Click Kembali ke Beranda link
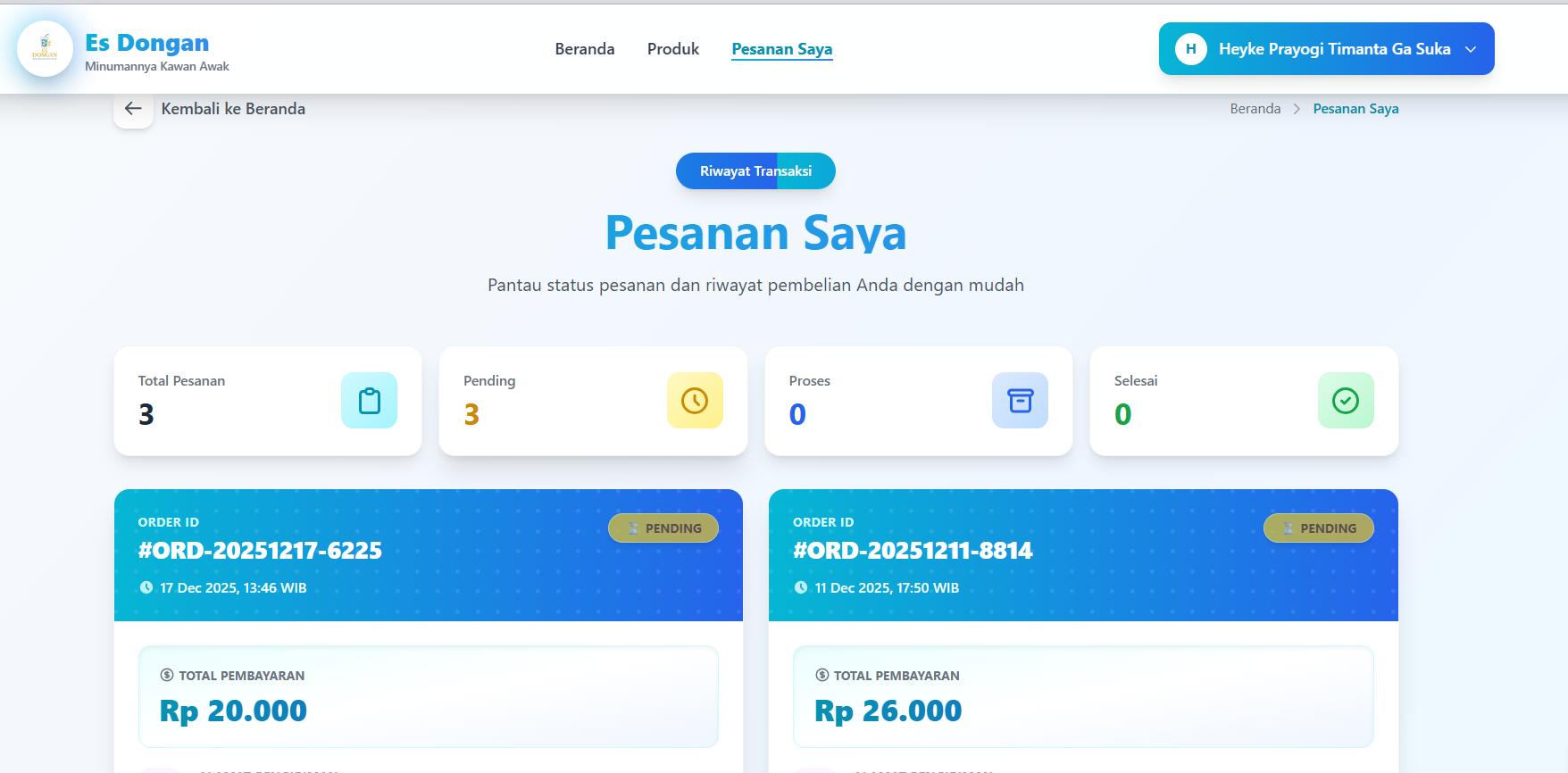Image resolution: width=1568 pixels, height=773 pixels. [x=233, y=108]
